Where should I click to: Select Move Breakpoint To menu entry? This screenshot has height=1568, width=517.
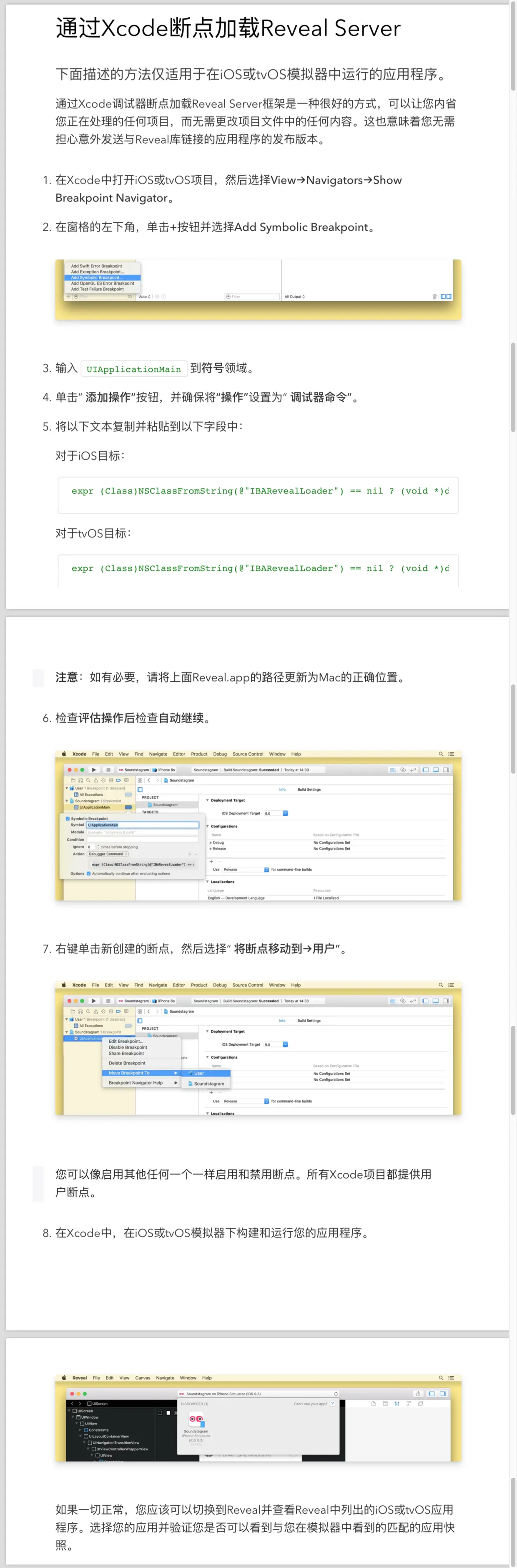142,1073
